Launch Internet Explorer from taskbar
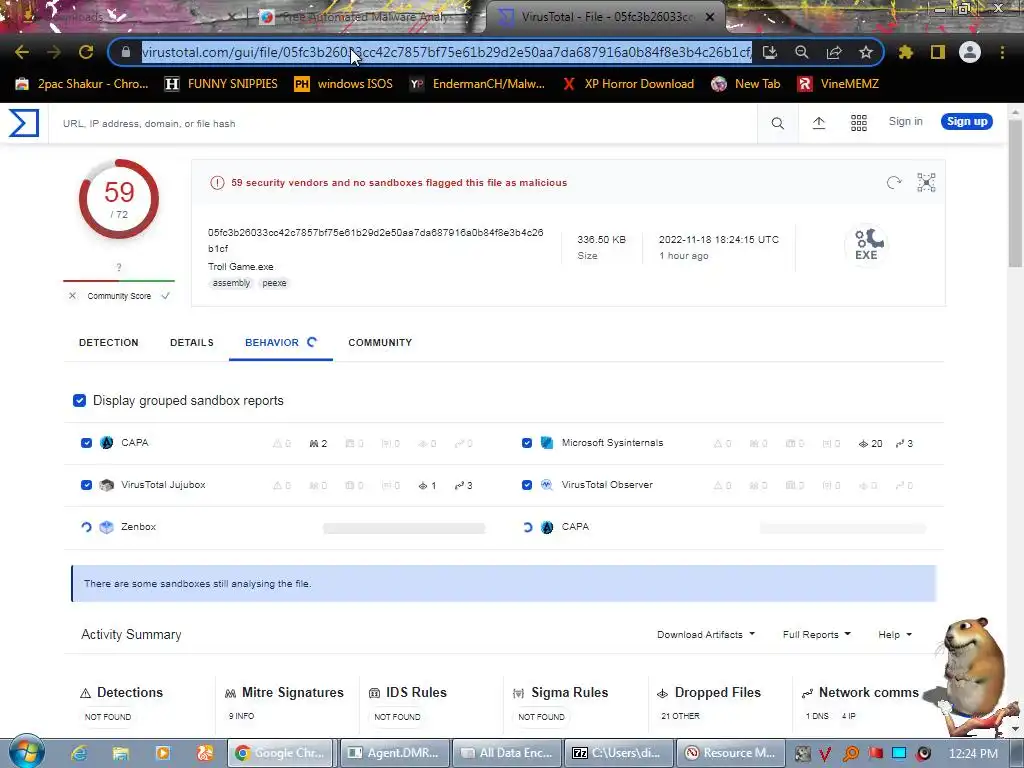This screenshot has width=1024, height=768. pos(79,753)
